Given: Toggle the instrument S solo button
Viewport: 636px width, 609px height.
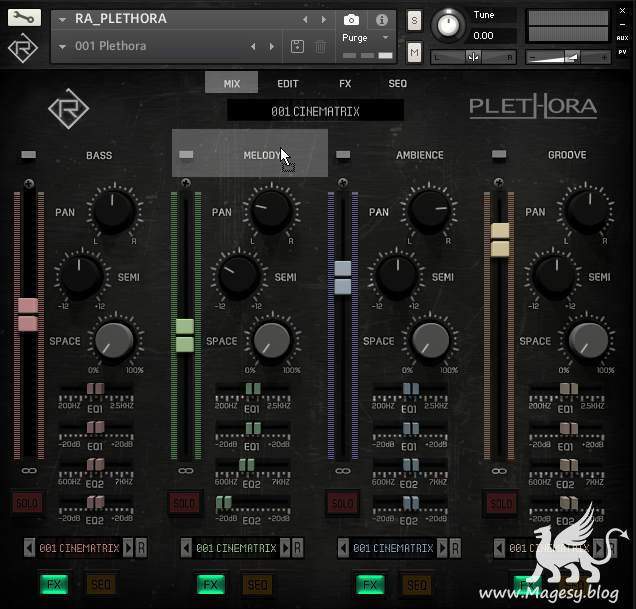Looking at the screenshot, I should [x=414, y=20].
